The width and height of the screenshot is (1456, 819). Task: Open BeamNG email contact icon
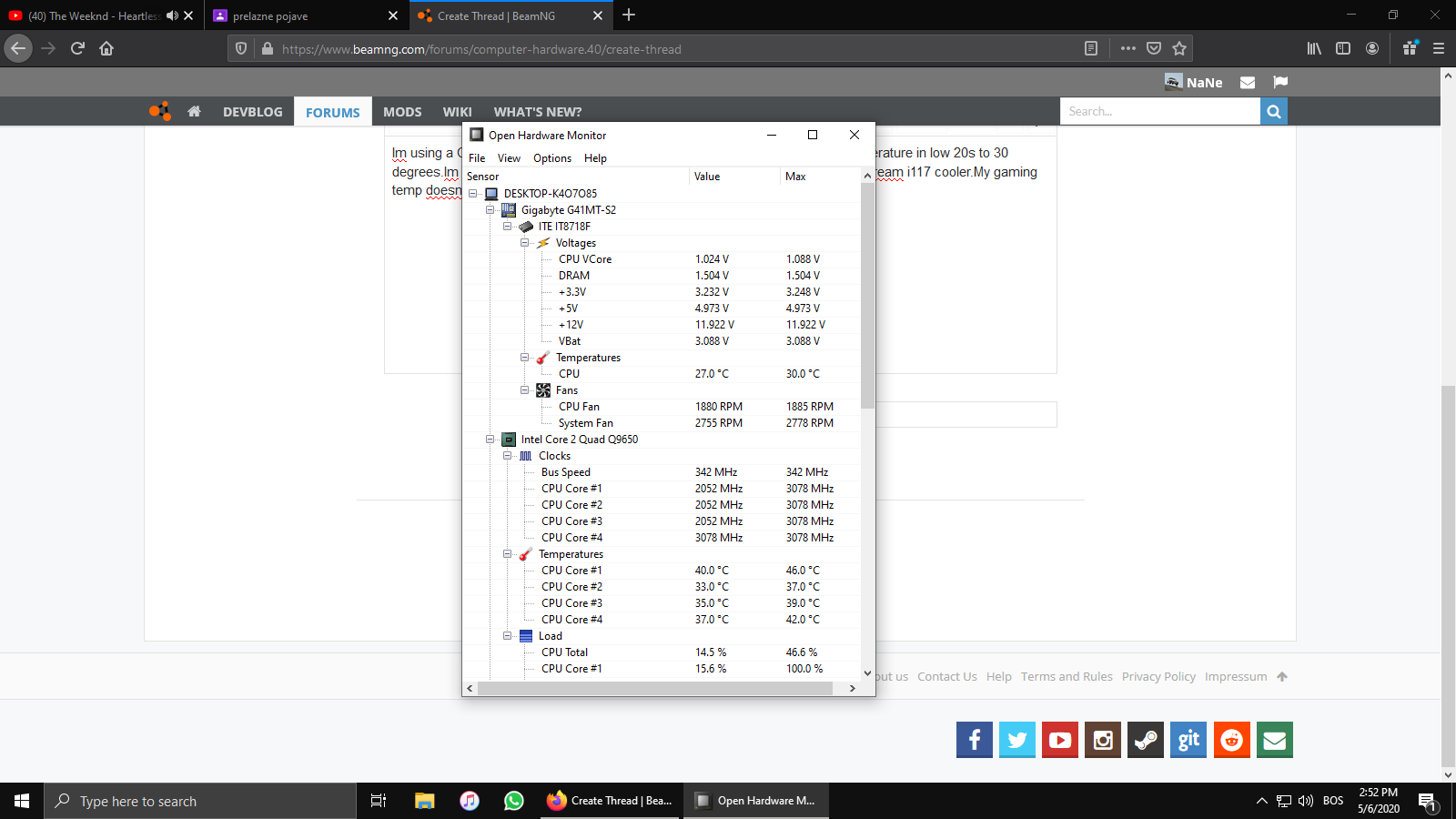tap(1275, 740)
